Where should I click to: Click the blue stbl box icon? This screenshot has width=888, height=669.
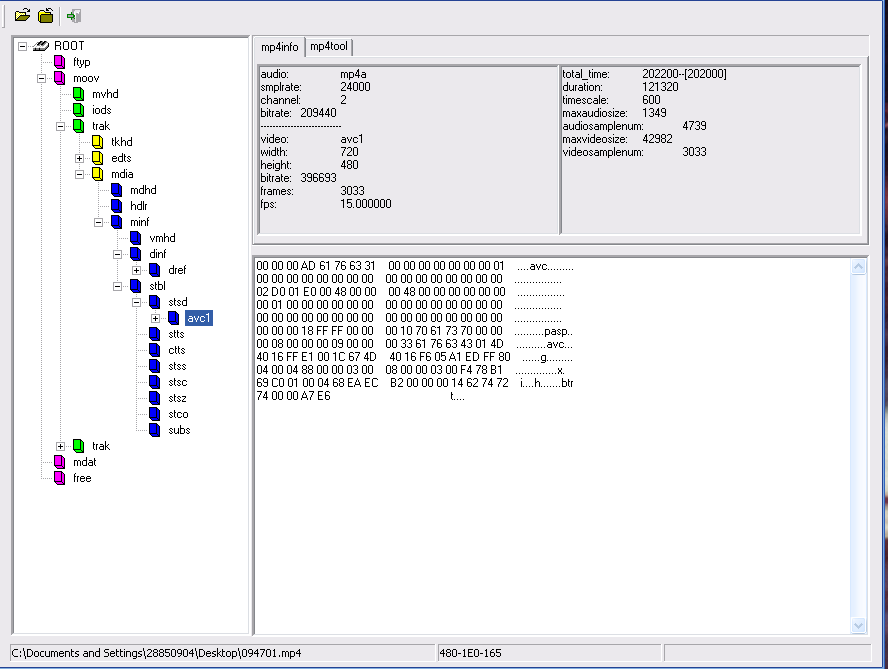(136, 286)
